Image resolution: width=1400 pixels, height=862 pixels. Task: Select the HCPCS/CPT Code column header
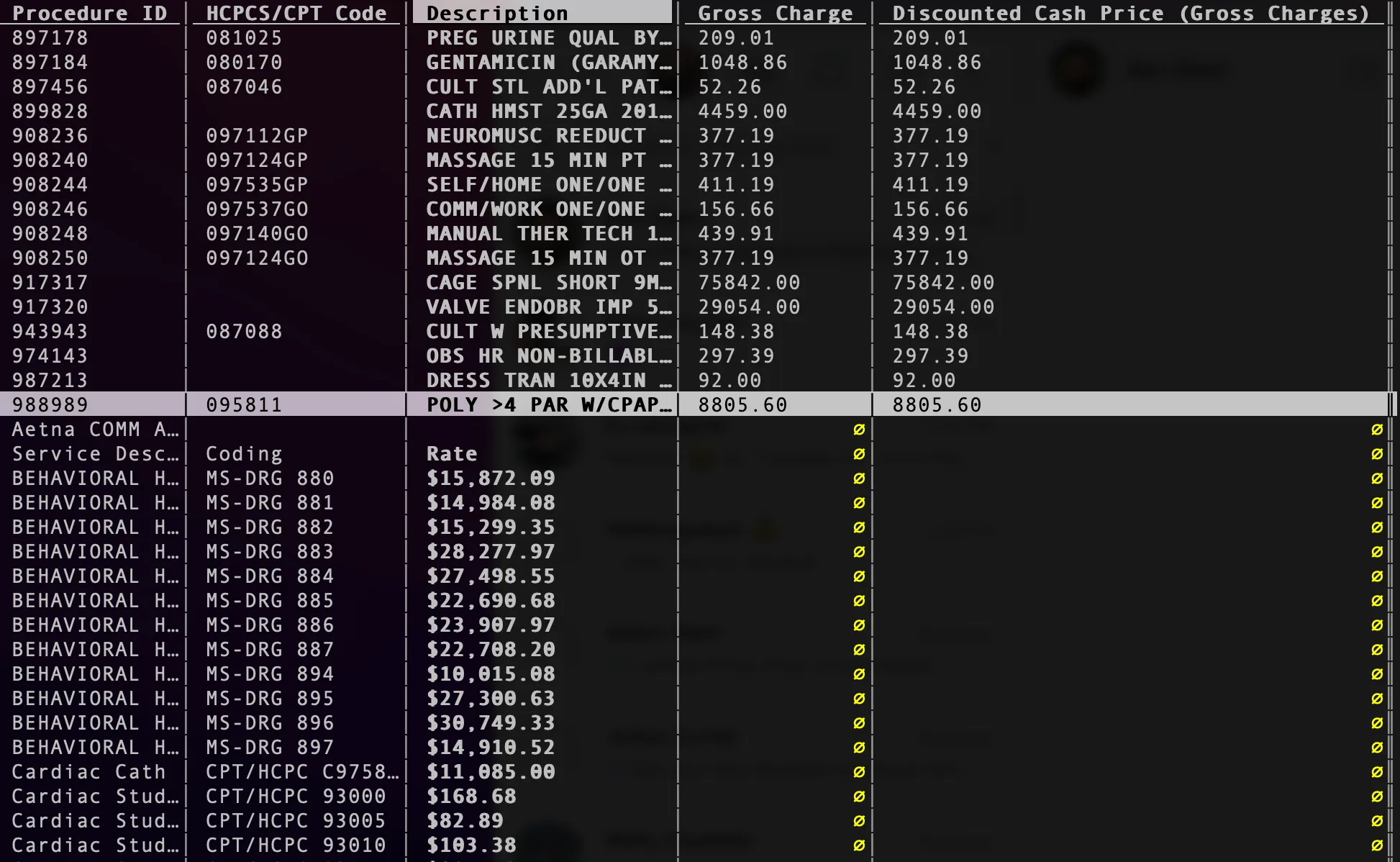click(296, 13)
